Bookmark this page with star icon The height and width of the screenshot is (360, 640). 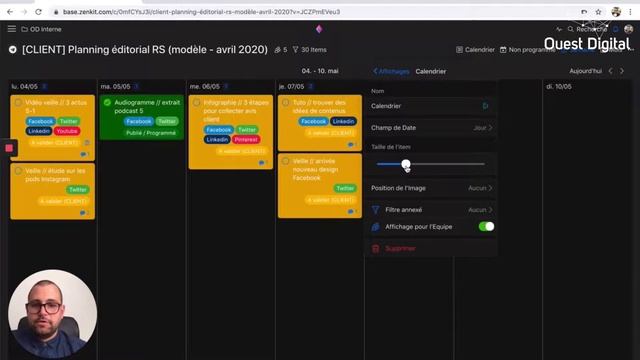(598, 12)
